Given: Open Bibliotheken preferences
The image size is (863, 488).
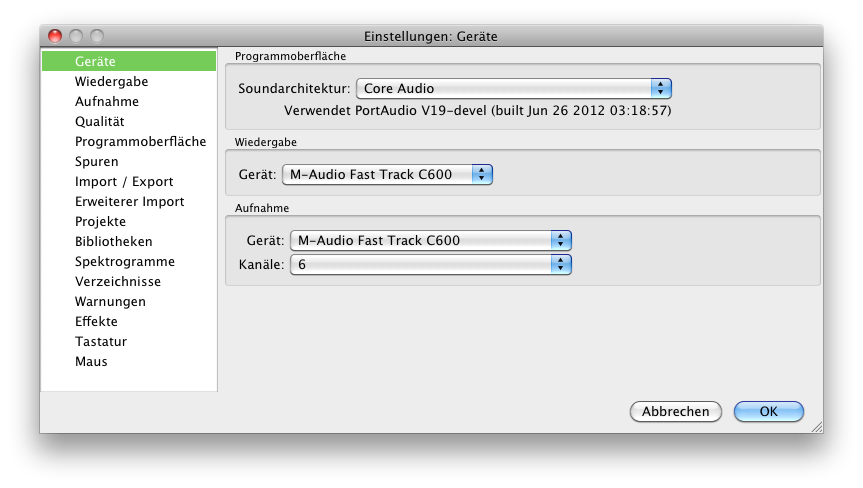Looking at the screenshot, I should (x=129, y=242).
